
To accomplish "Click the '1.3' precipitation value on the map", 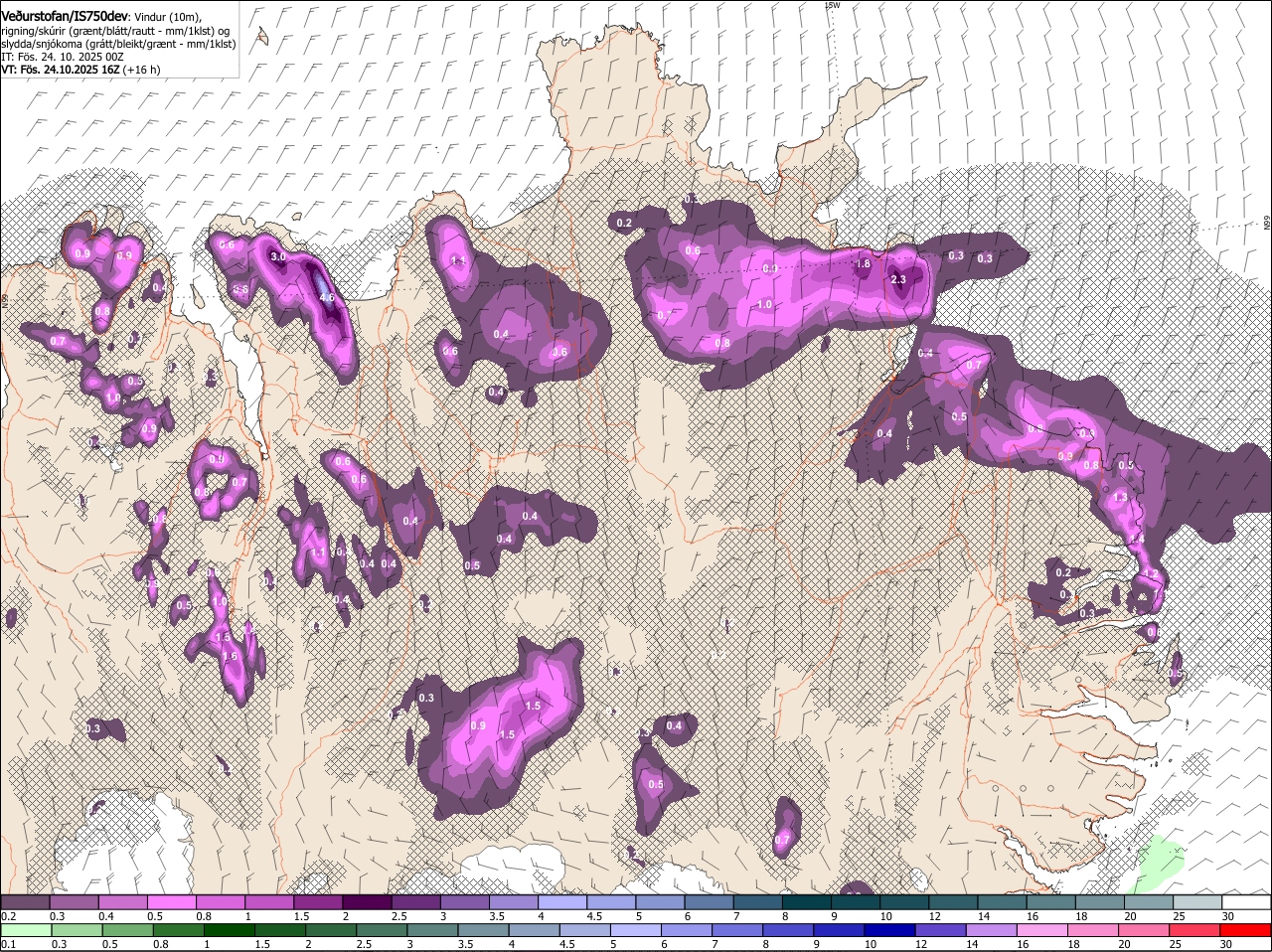I will (x=1120, y=497).
